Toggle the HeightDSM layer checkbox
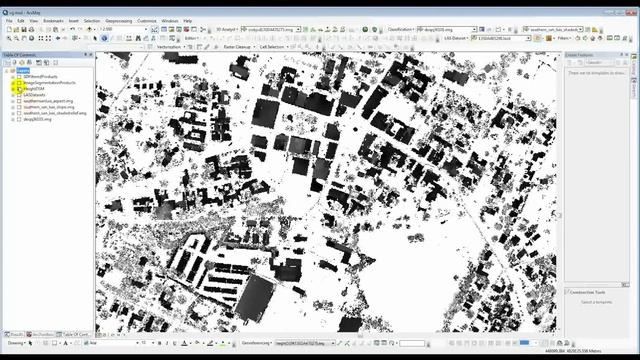The image size is (640, 360). tap(19, 89)
